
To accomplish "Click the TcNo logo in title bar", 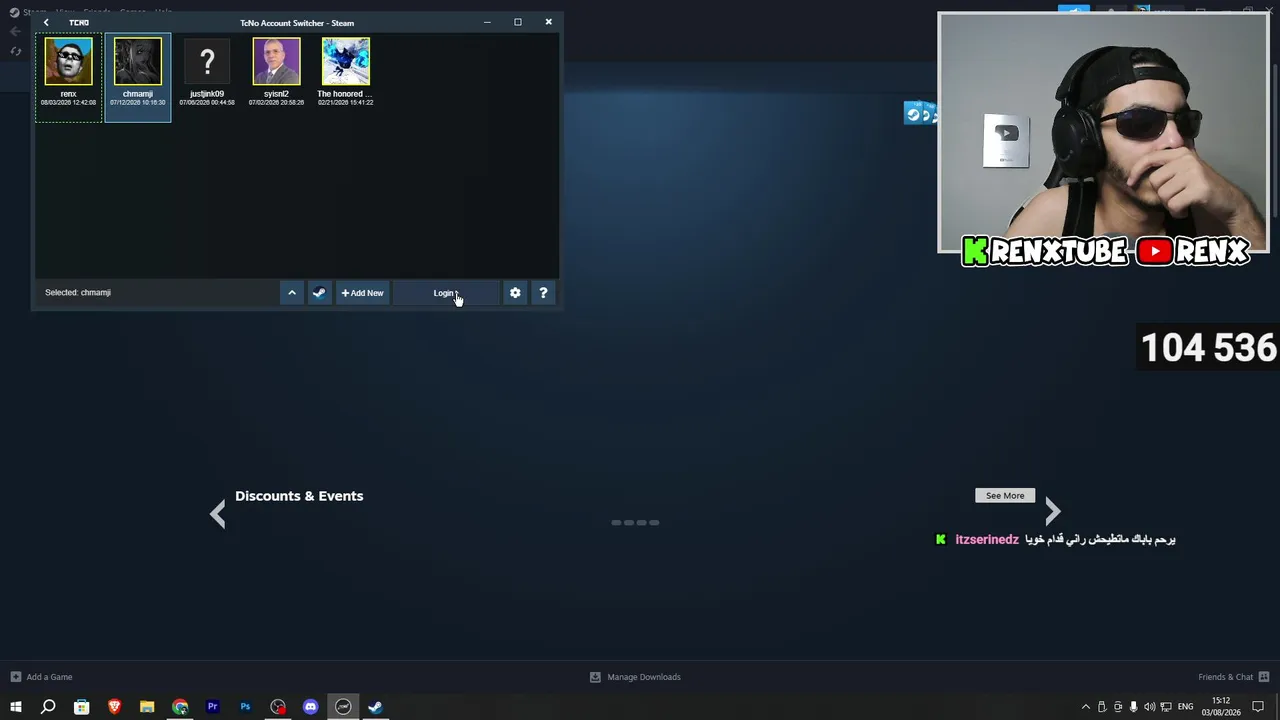I will pos(79,22).
